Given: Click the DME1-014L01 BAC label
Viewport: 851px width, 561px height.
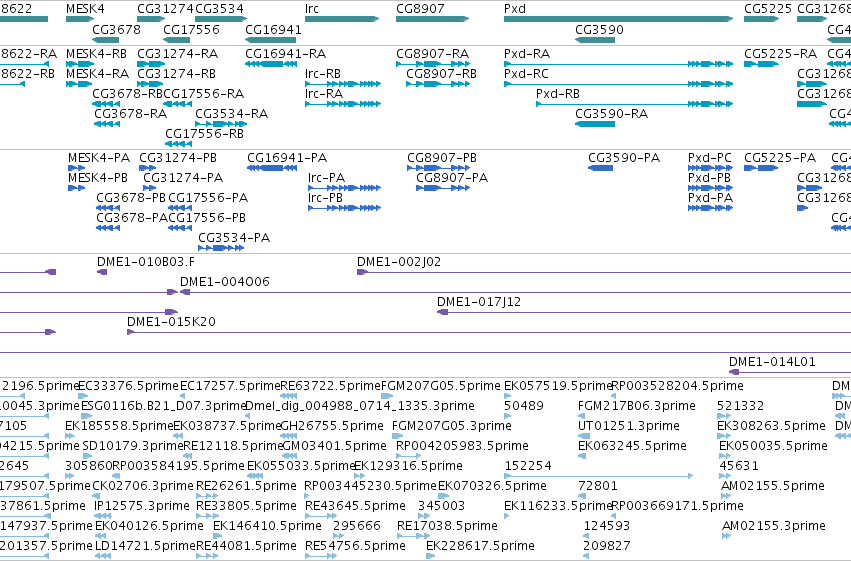Looking at the screenshot, I should click(x=772, y=362).
